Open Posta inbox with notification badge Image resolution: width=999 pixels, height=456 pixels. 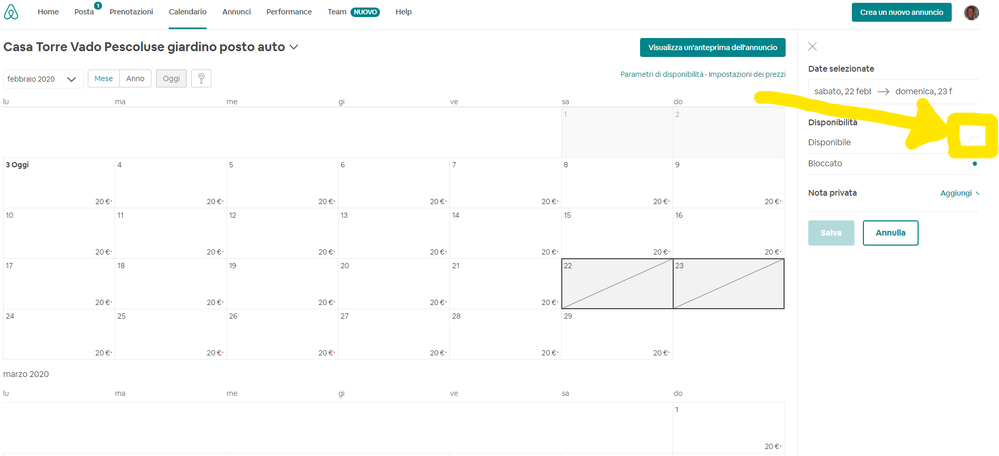tap(85, 12)
